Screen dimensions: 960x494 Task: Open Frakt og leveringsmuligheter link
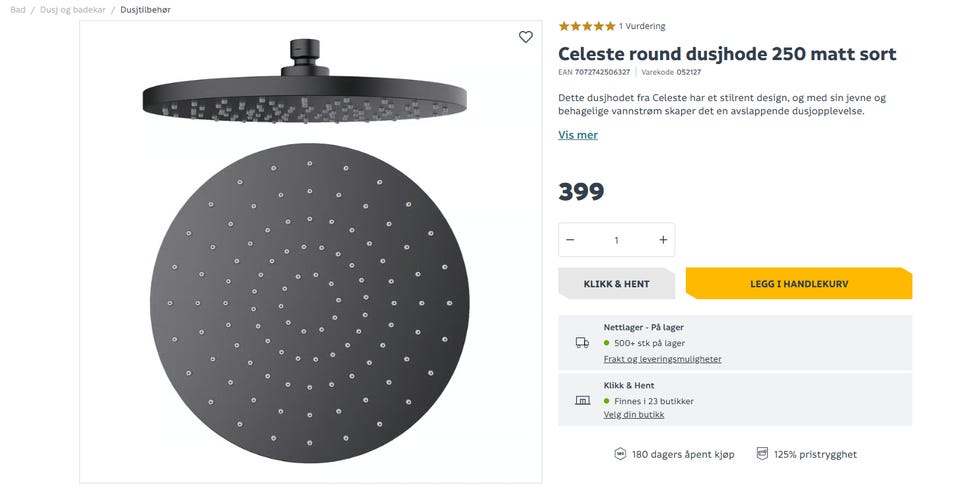(662, 359)
